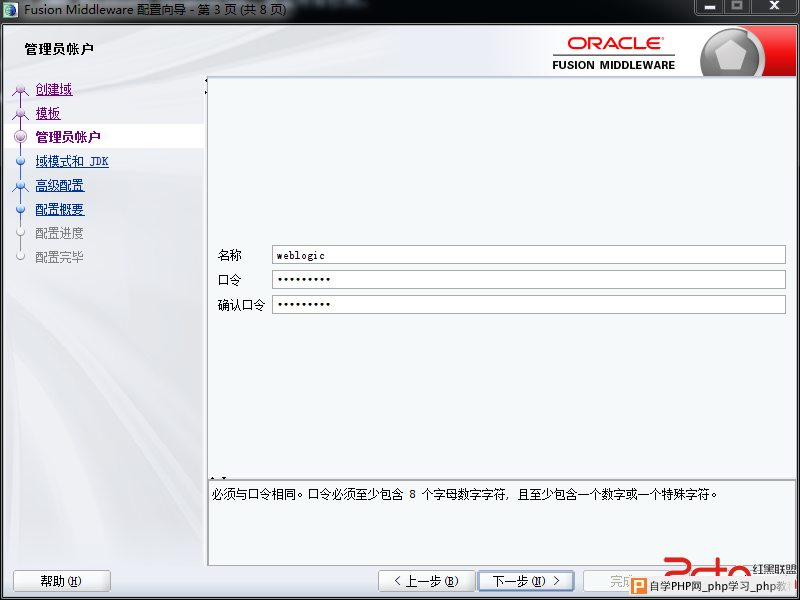This screenshot has width=800, height=600.
Task: Maximize the configuration wizard window
Action: pos(737,7)
